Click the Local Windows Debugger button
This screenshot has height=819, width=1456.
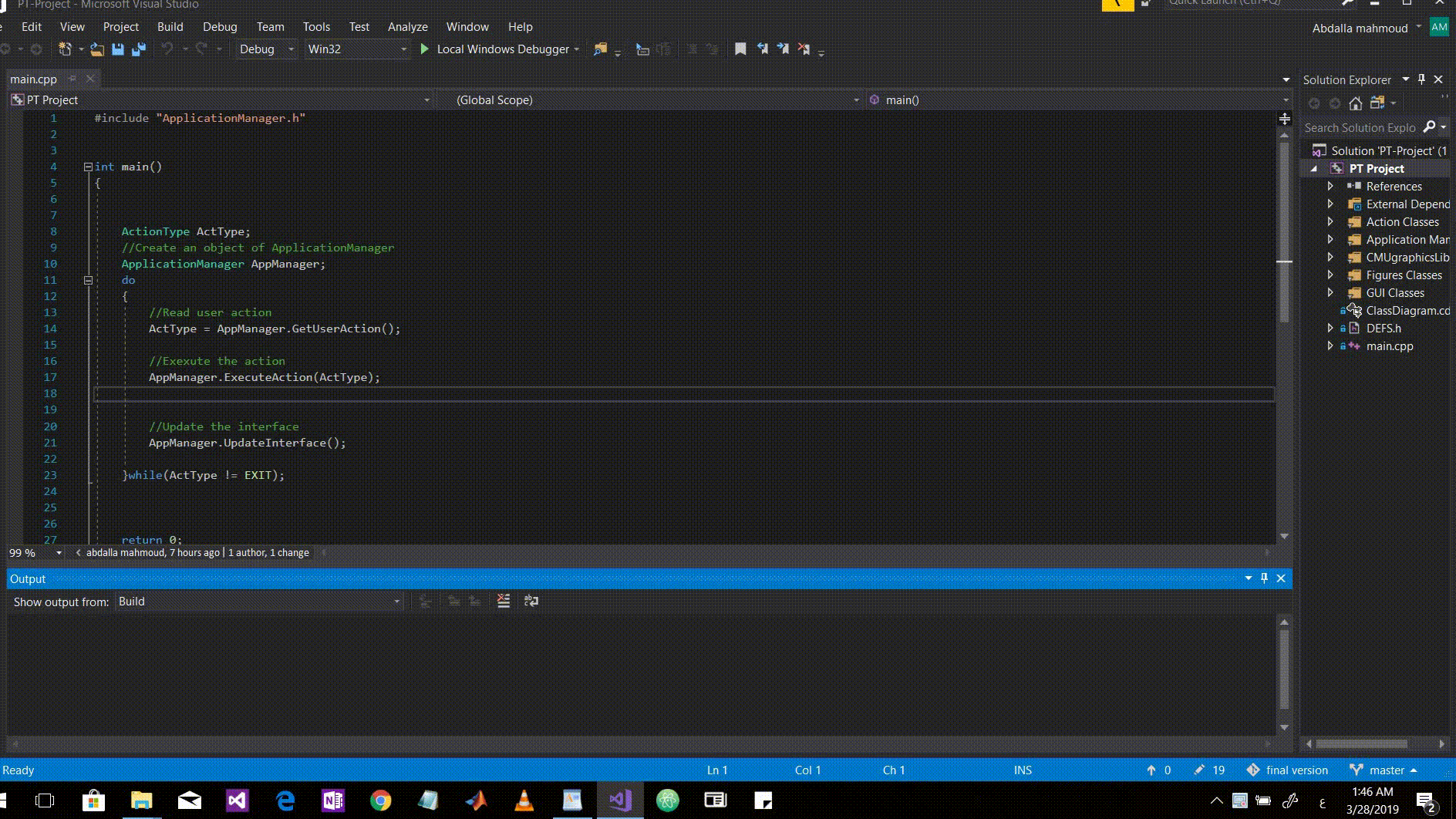pyautogui.click(x=499, y=49)
